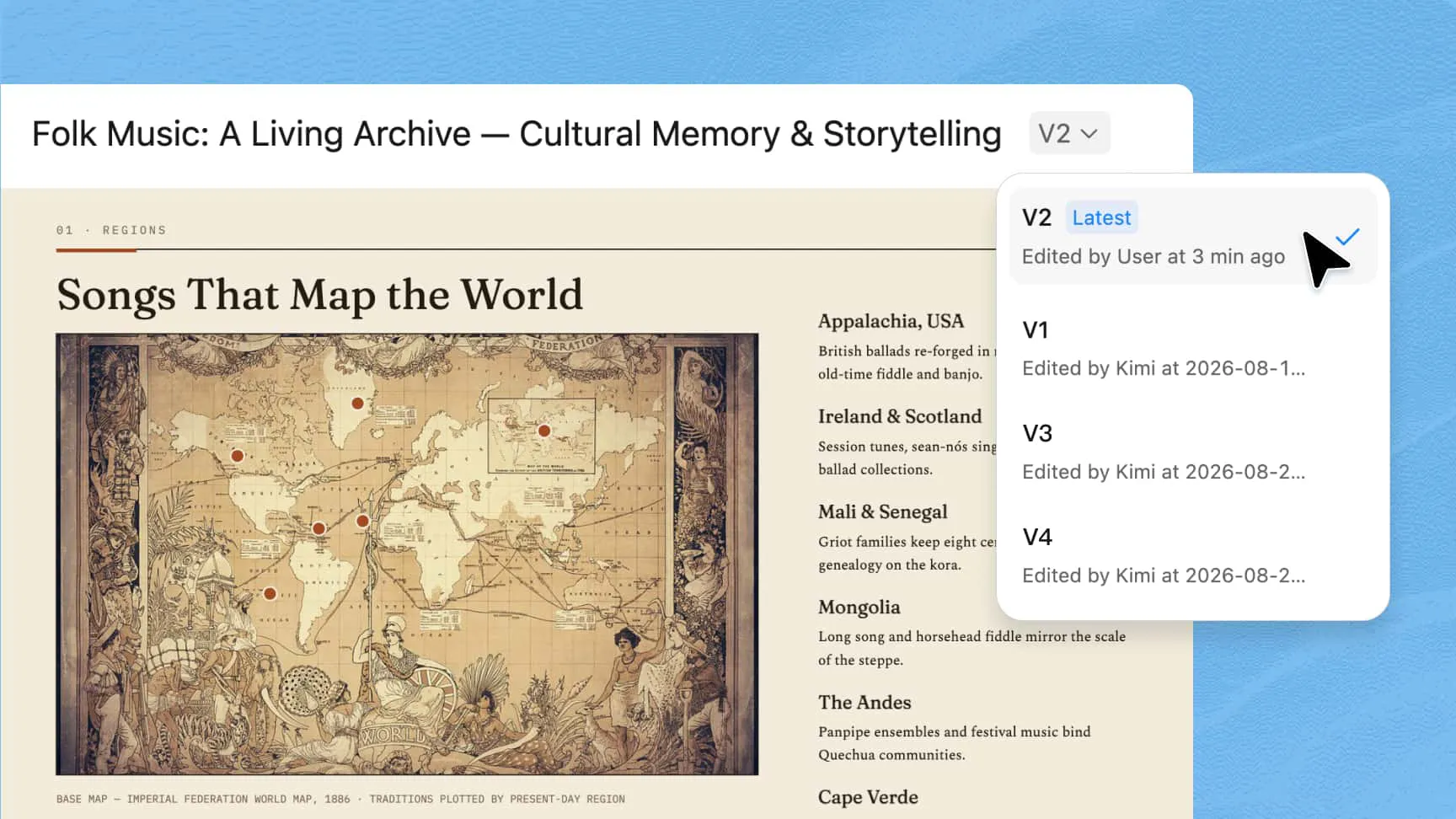Screen dimensions: 1456x819
Task: Open the Imperial Federation world map image
Action: 407,554
